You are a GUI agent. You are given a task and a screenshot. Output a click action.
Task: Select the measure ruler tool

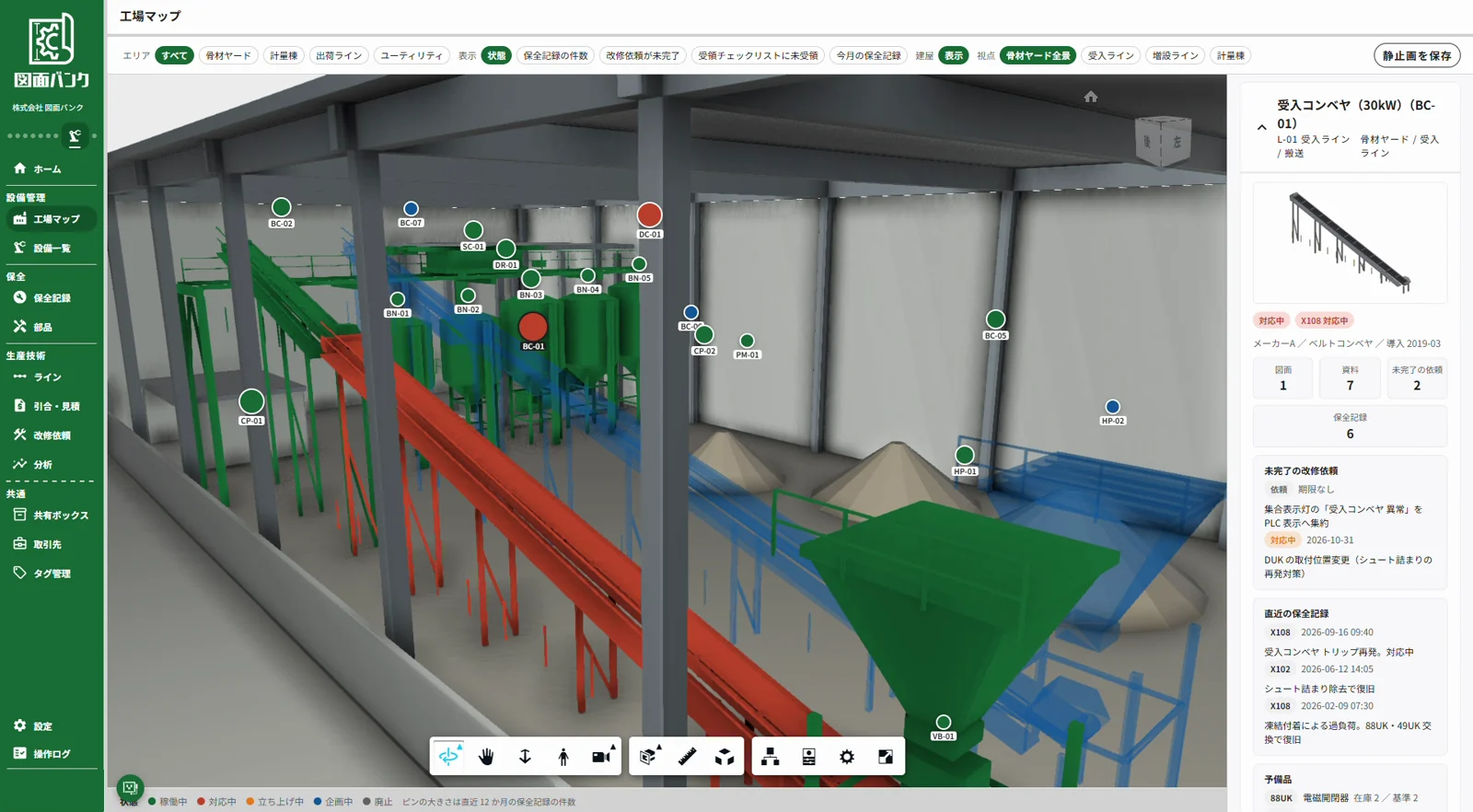687,757
